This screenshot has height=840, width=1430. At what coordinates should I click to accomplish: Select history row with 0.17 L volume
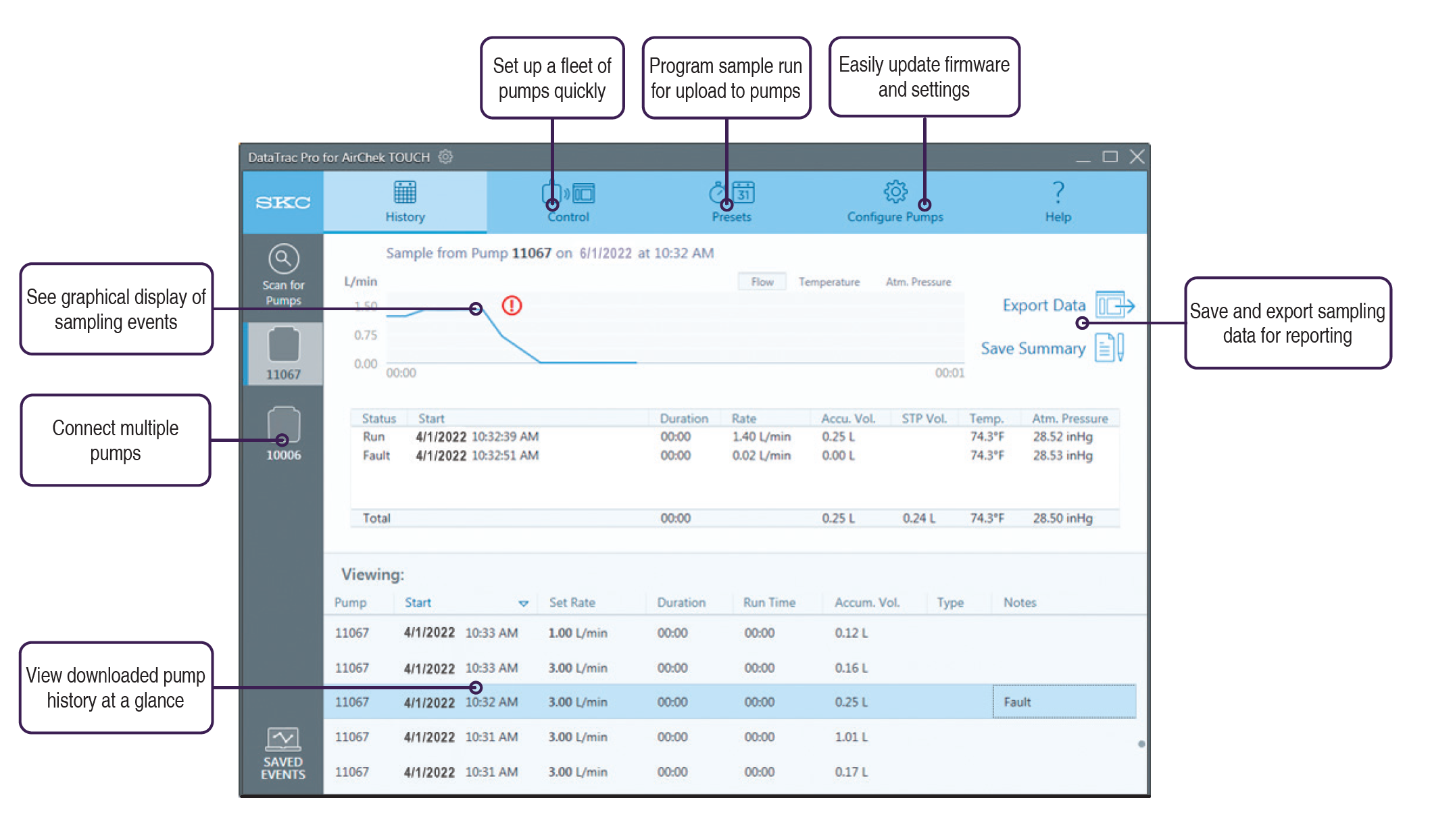[731, 772]
